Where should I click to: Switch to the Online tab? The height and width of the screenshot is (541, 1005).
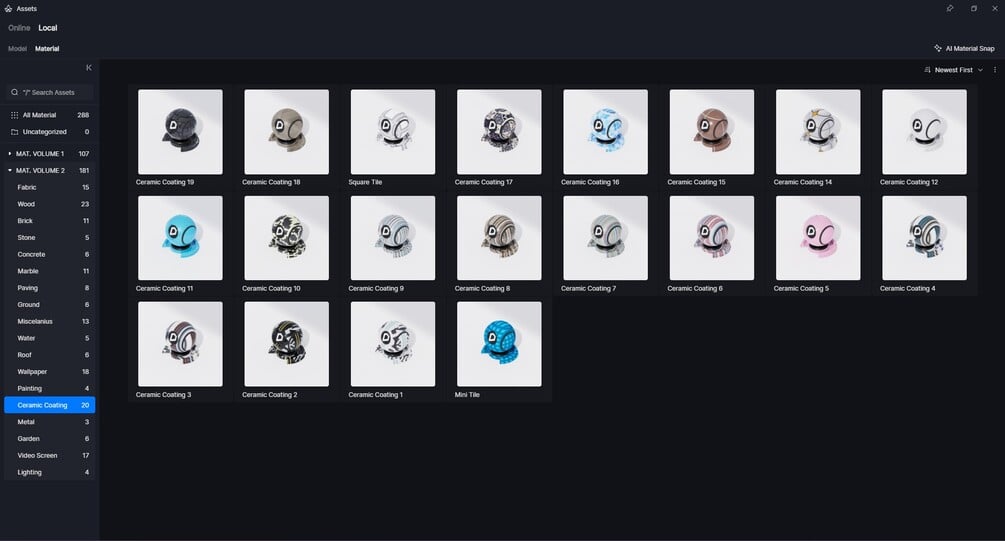tap(19, 28)
